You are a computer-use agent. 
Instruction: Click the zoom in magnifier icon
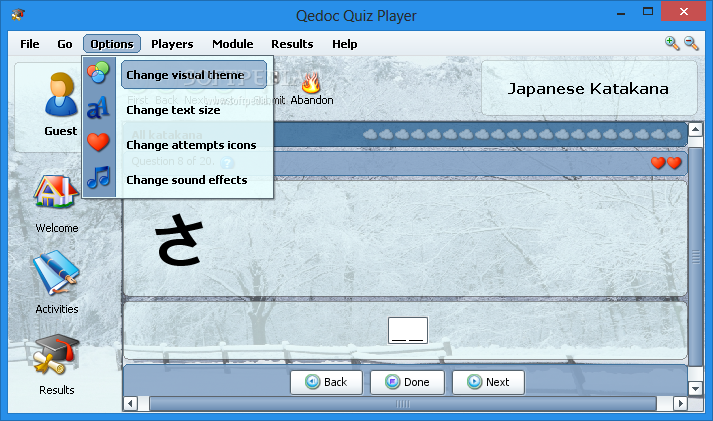click(x=672, y=43)
